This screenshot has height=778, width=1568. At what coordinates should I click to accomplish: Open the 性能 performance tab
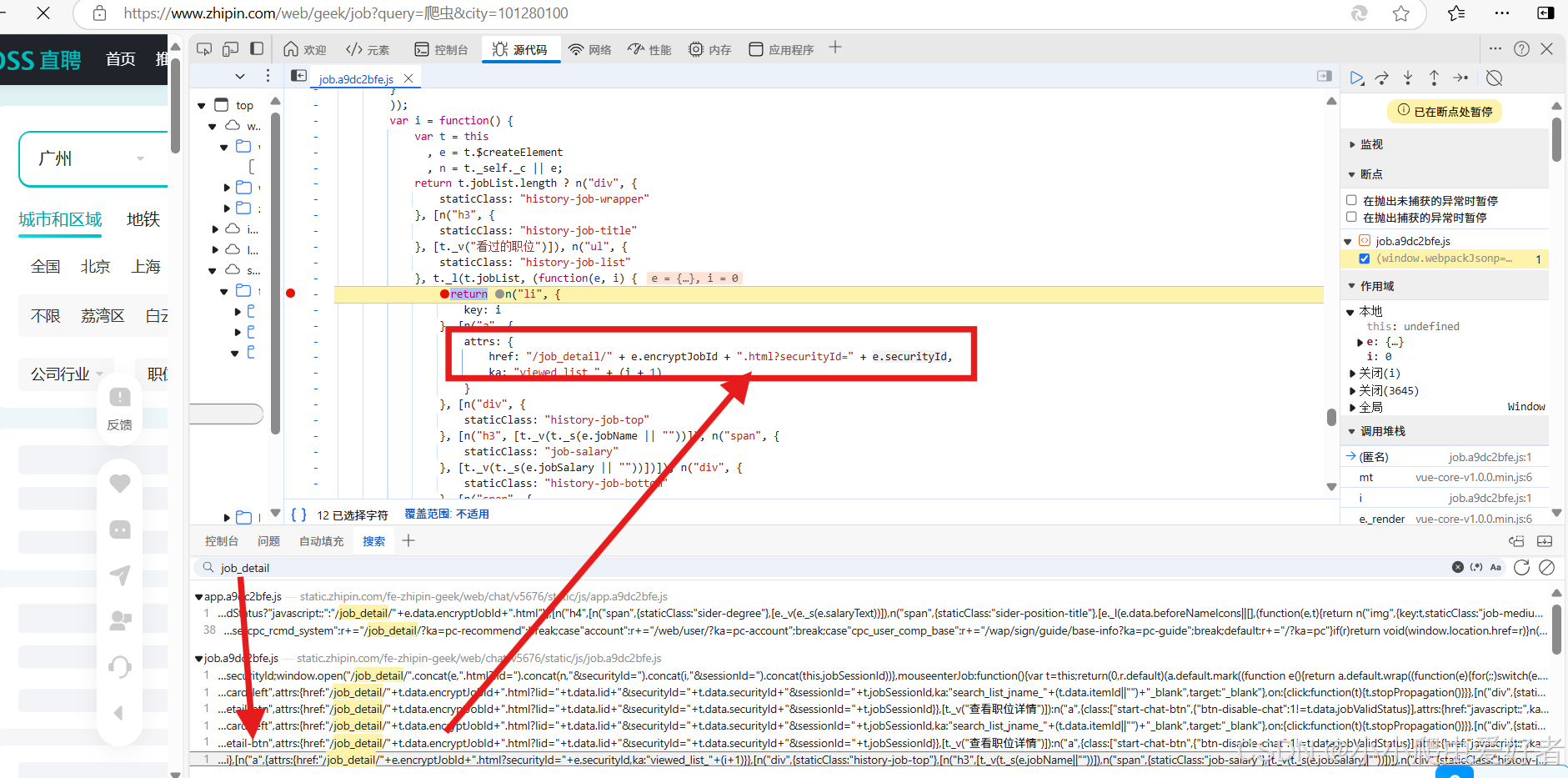click(649, 49)
